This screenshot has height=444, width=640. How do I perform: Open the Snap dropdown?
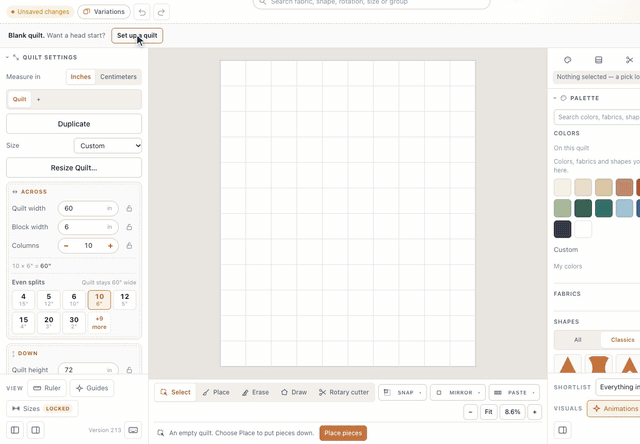(x=402, y=393)
